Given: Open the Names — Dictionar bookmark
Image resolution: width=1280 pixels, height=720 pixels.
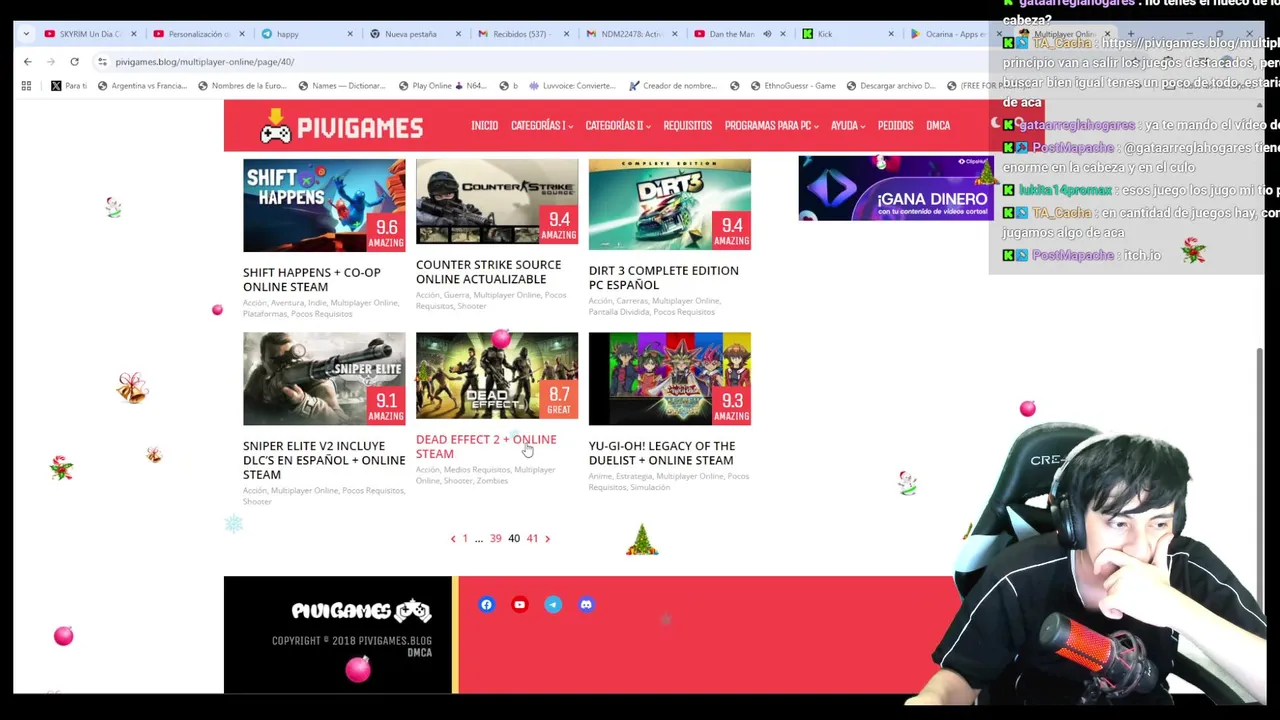Looking at the screenshot, I should pos(341,86).
